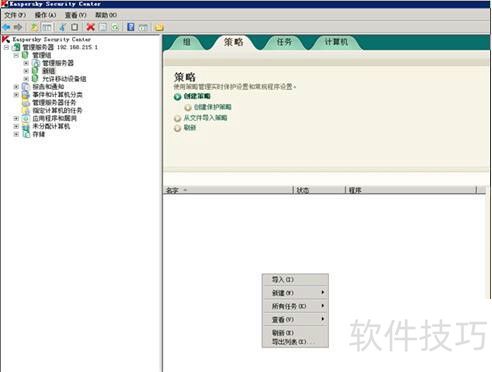
Task: Expand the 允许移动设备组 tree node
Action: 26,79
